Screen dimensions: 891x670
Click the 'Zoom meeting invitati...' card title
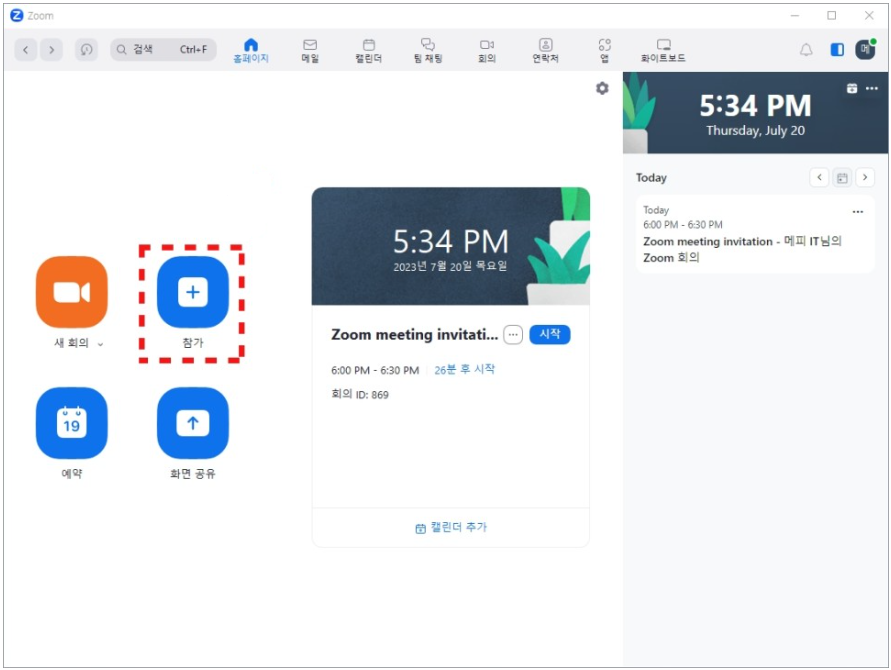[414, 335]
